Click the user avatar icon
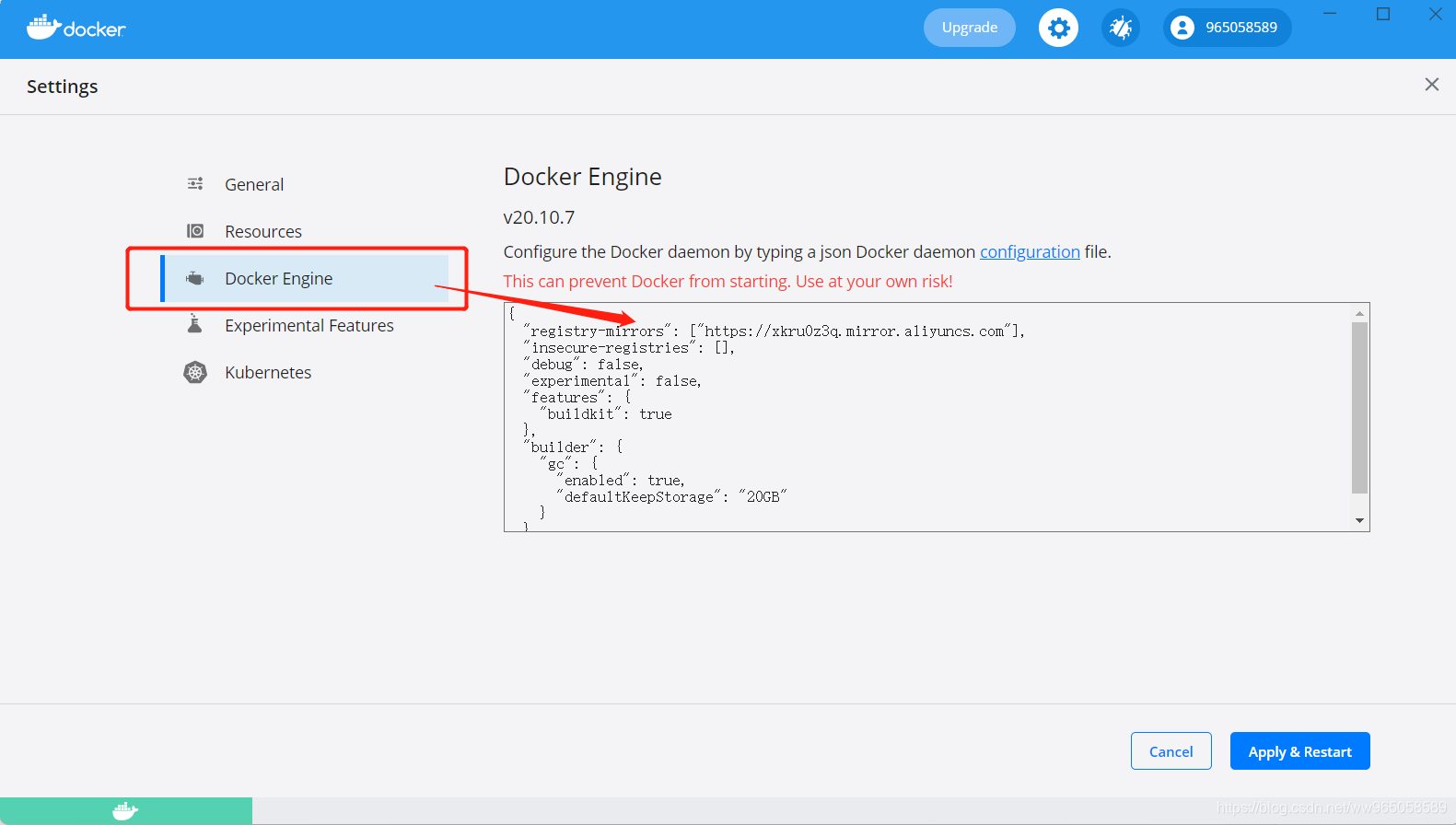Image resolution: width=1456 pixels, height=825 pixels. pyautogui.click(x=1182, y=28)
